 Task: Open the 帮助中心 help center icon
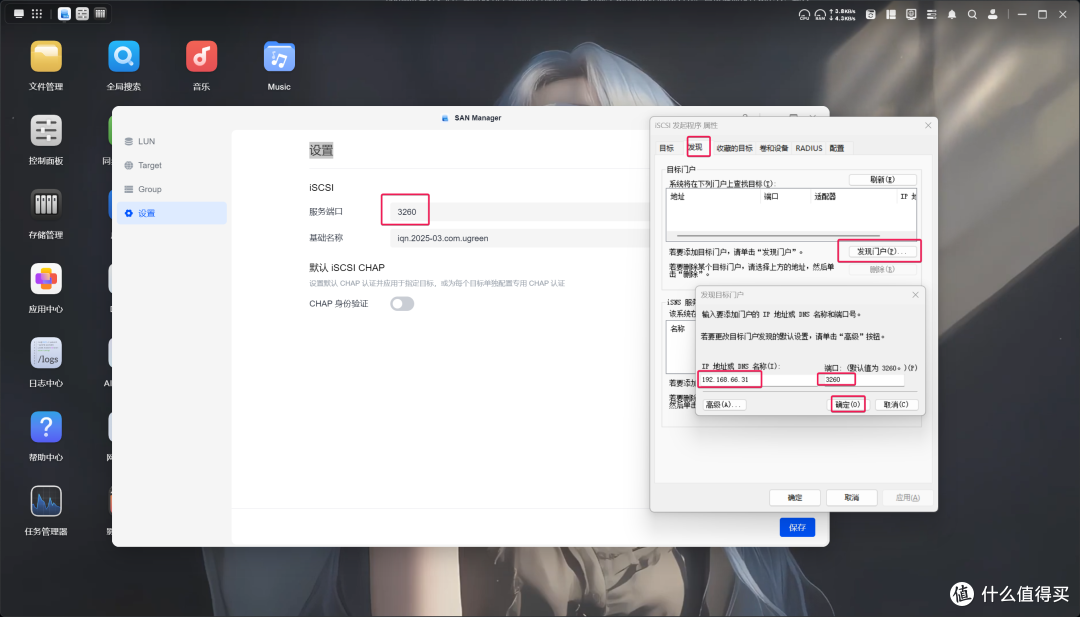coord(46,427)
